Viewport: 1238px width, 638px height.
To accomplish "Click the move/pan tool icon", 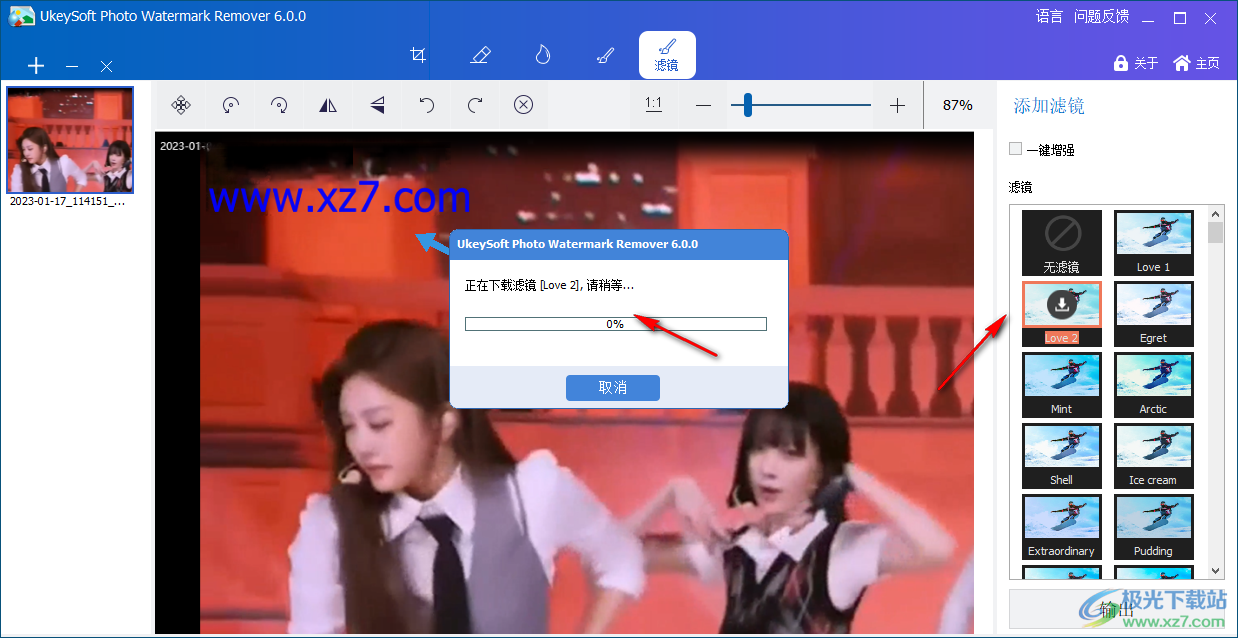I will (181, 105).
